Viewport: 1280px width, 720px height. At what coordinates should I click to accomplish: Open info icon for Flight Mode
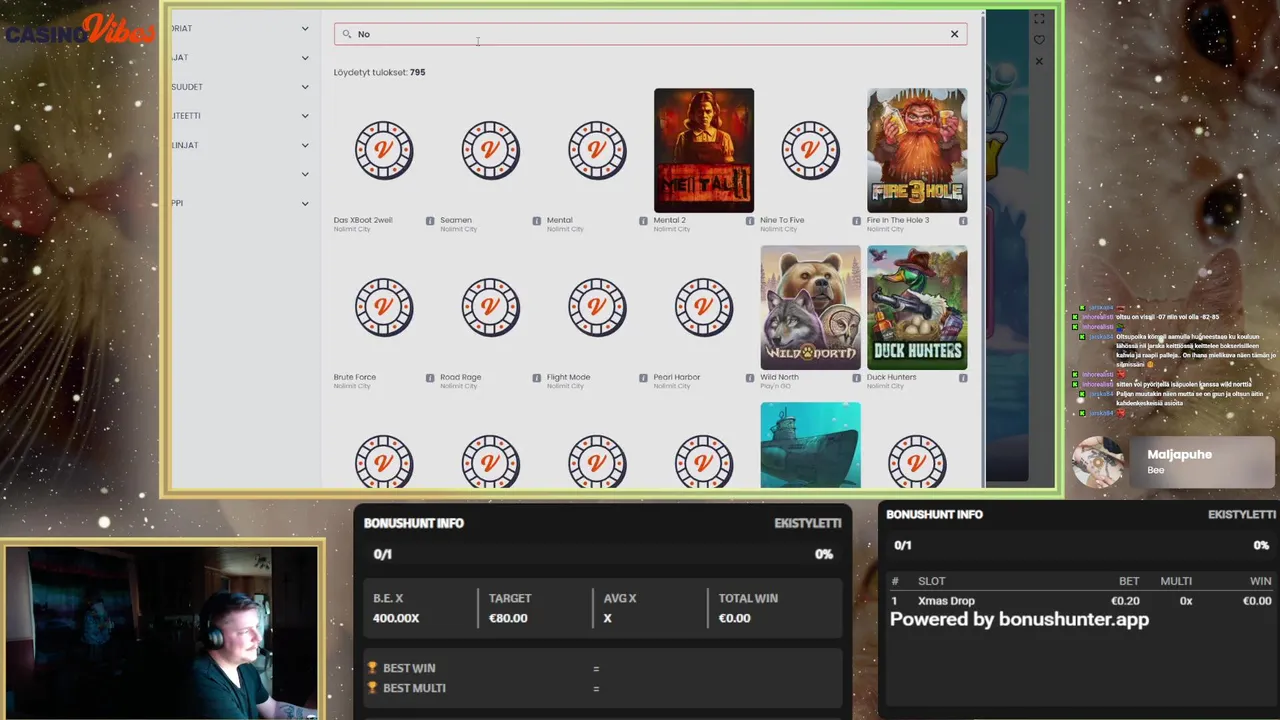643,378
